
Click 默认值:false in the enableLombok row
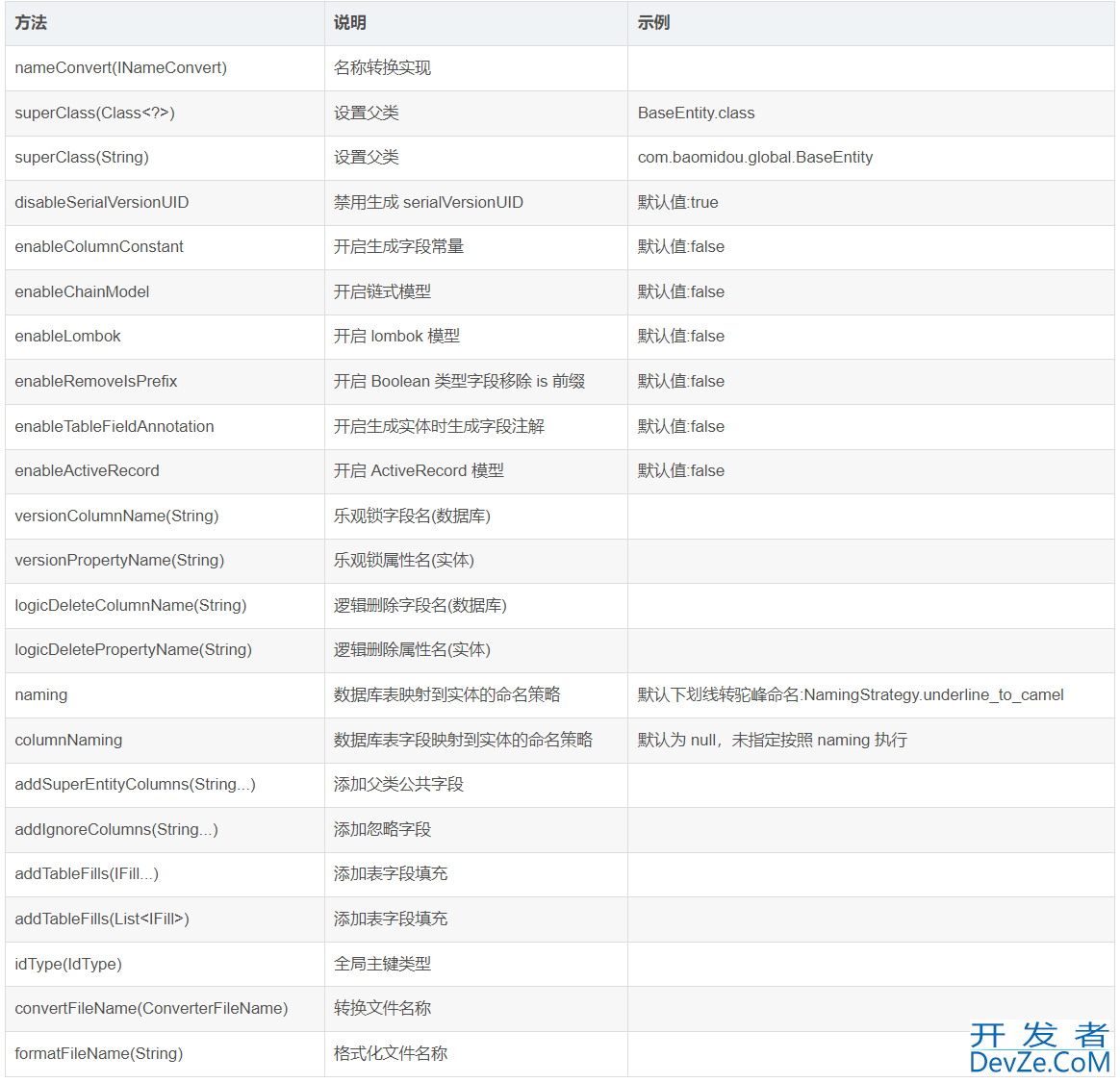(680, 336)
